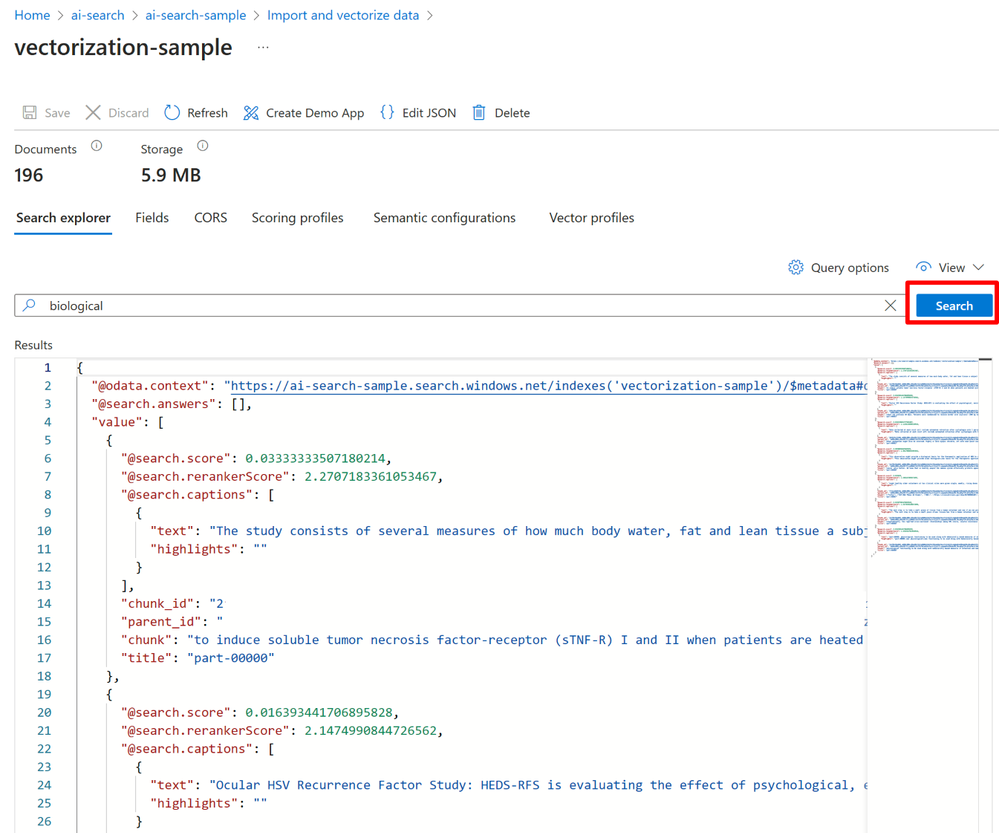Click the Storage value 5.9 MB

[x=171, y=175]
